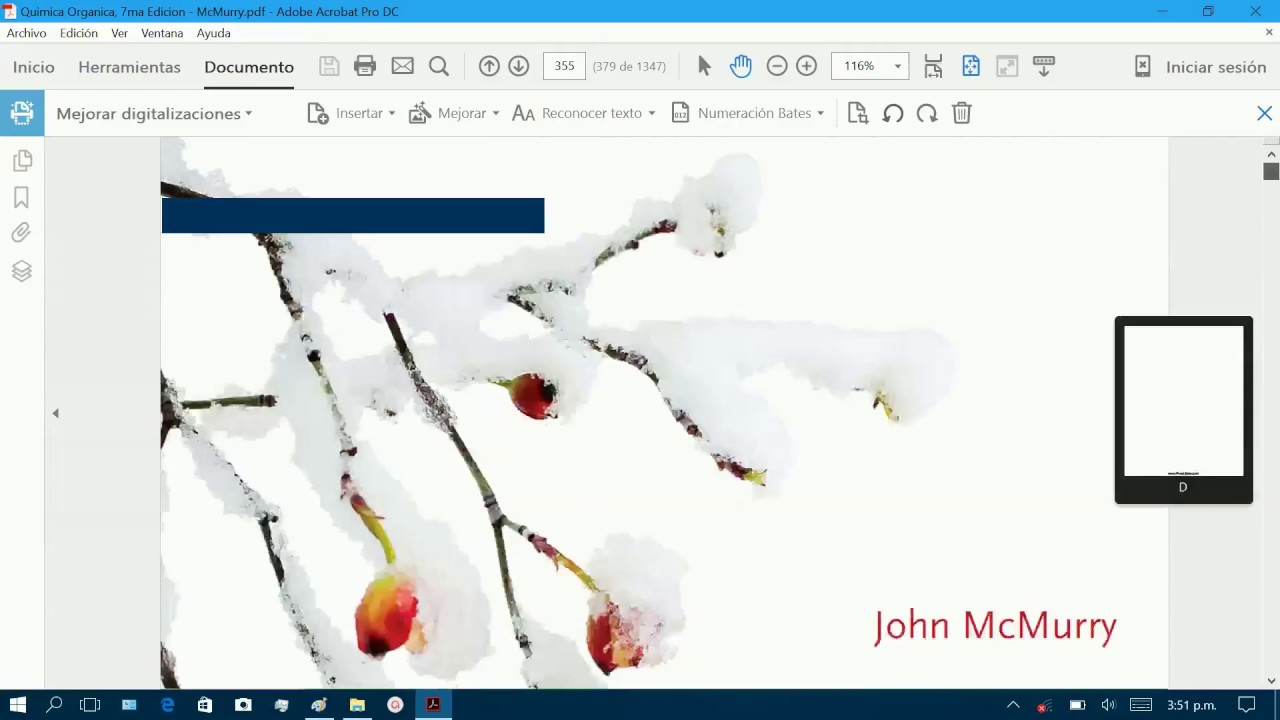Viewport: 1280px width, 720px height.
Task: Expand the left navigation pane arrow
Action: click(55, 413)
